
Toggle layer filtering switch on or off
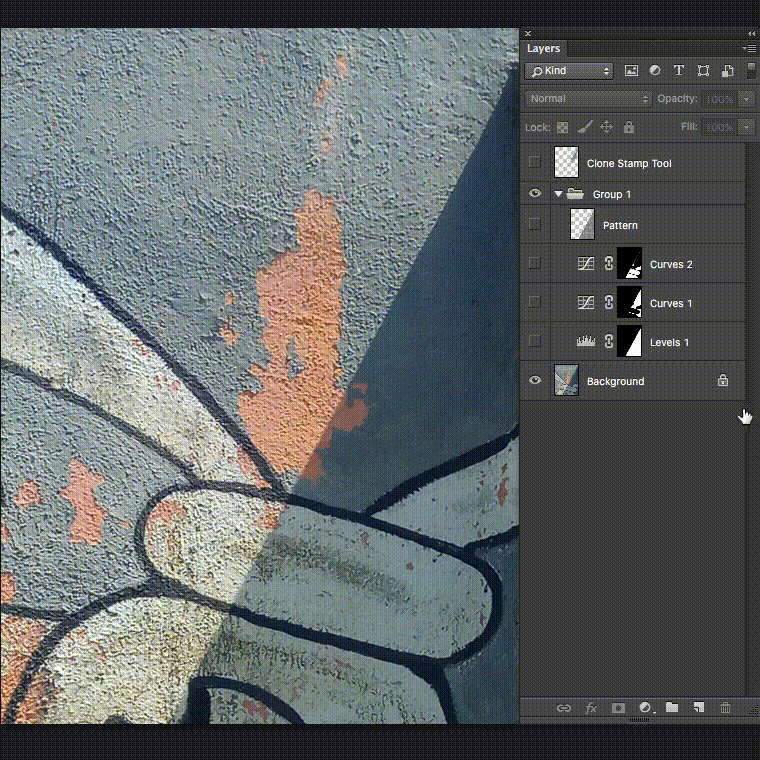coord(751,70)
